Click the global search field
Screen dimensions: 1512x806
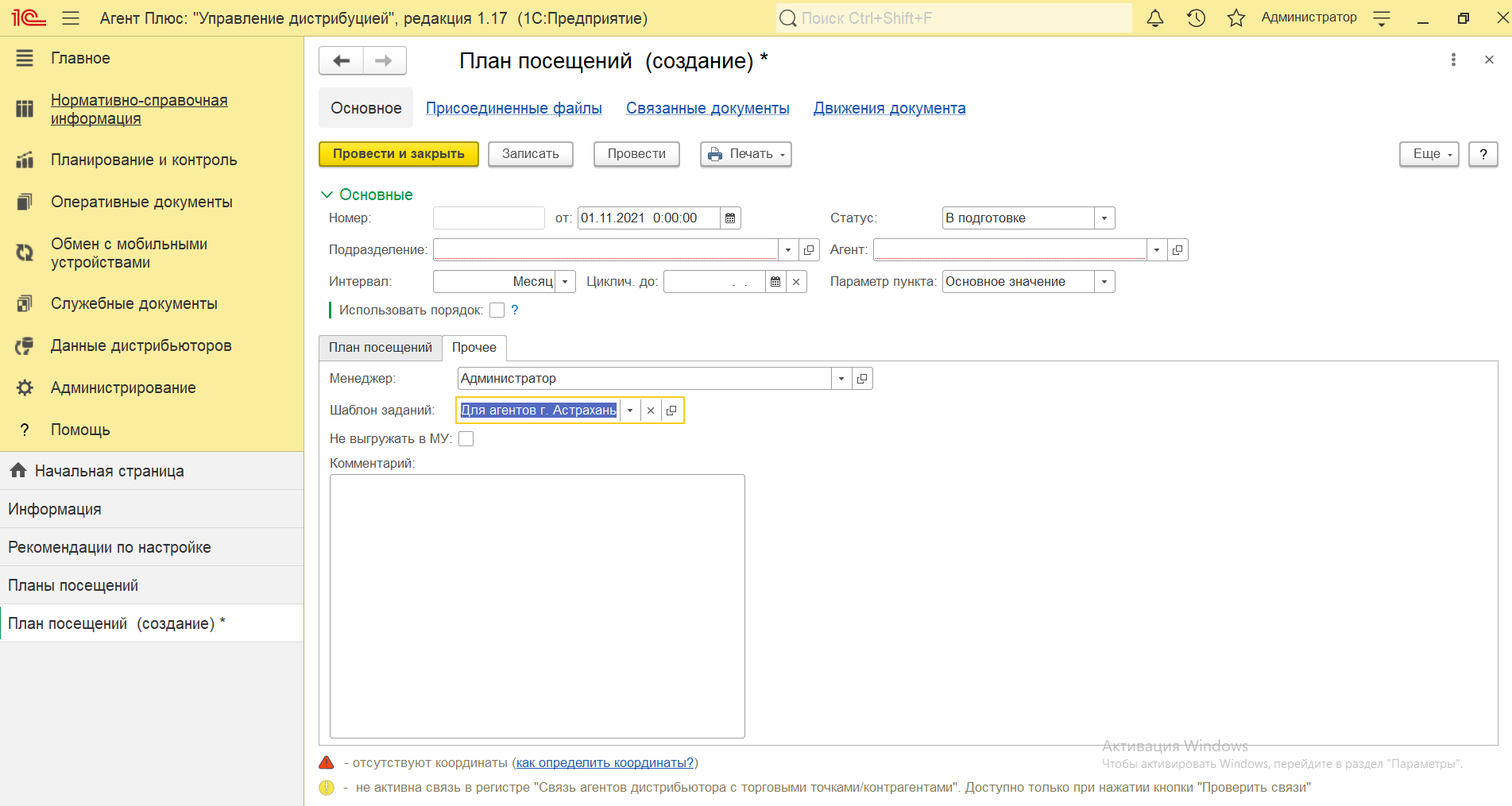(953, 17)
